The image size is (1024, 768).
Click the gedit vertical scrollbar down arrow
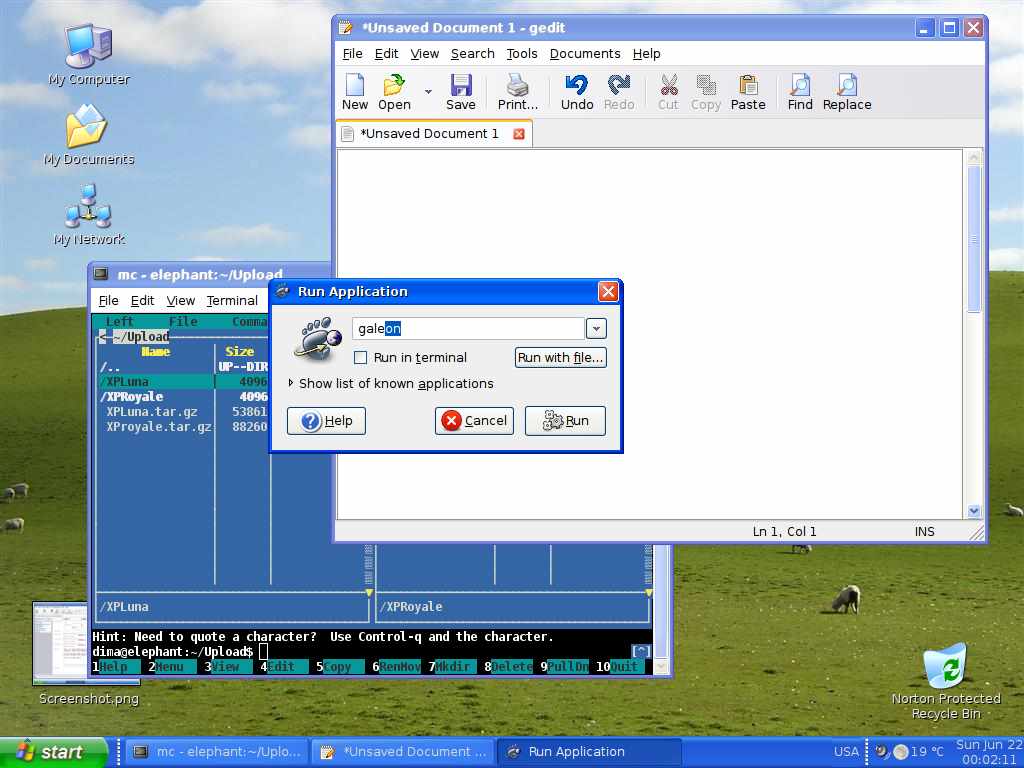pos(974,511)
